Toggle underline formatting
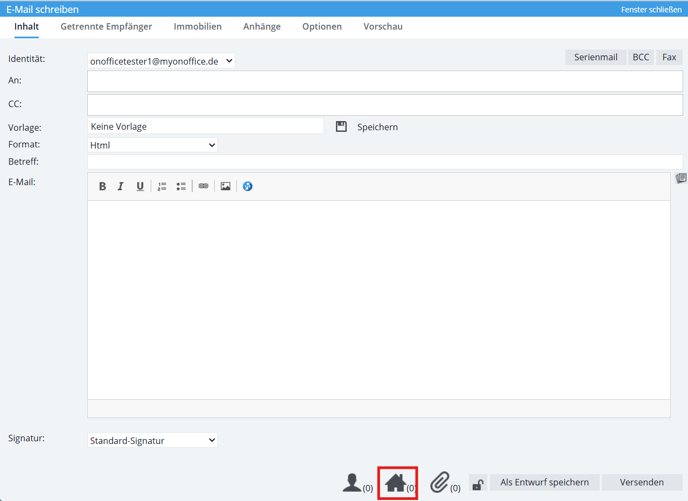Image resolution: width=688 pixels, height=501 pixels. pos(140,186)
